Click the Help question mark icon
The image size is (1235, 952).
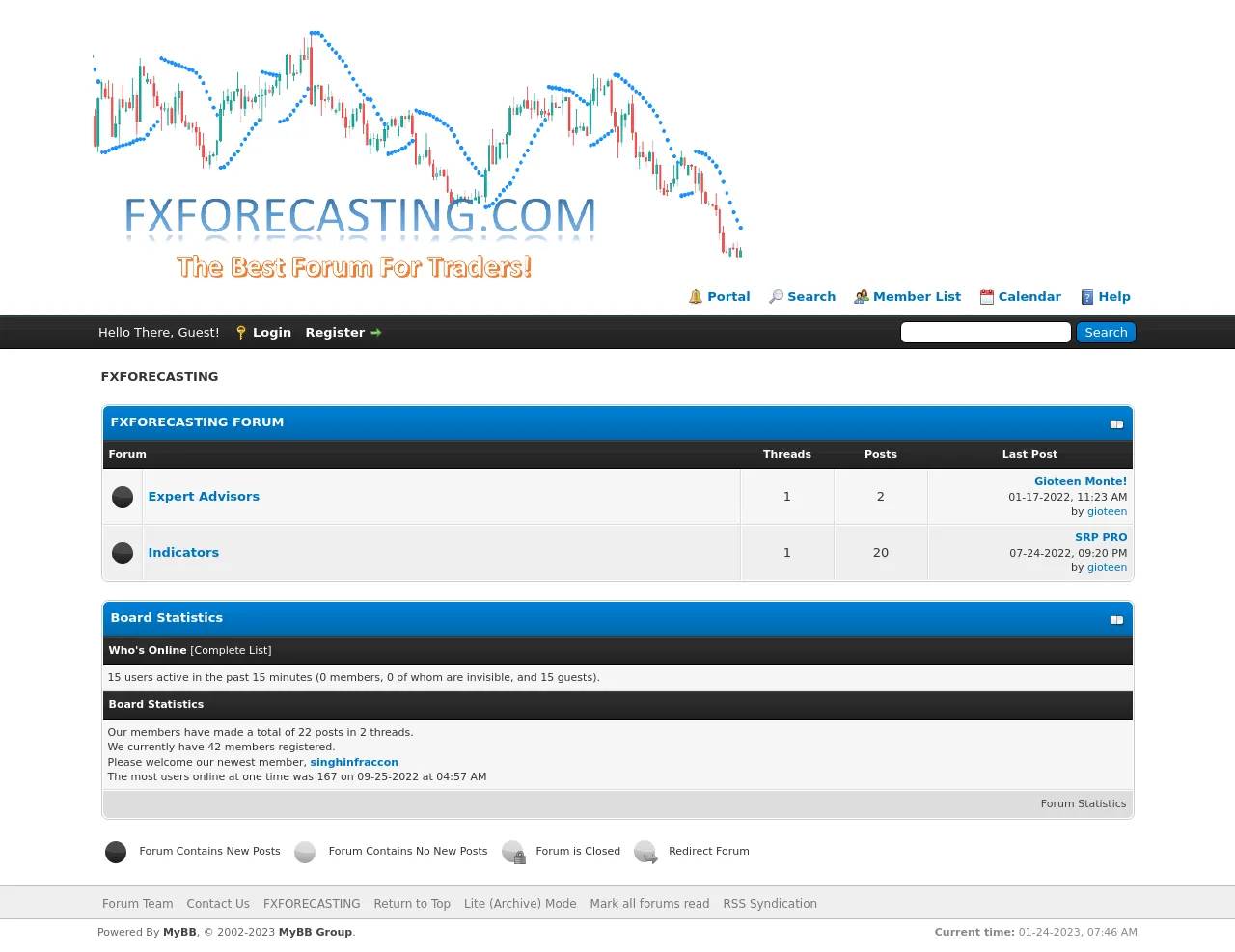(x=1087, y=297)
